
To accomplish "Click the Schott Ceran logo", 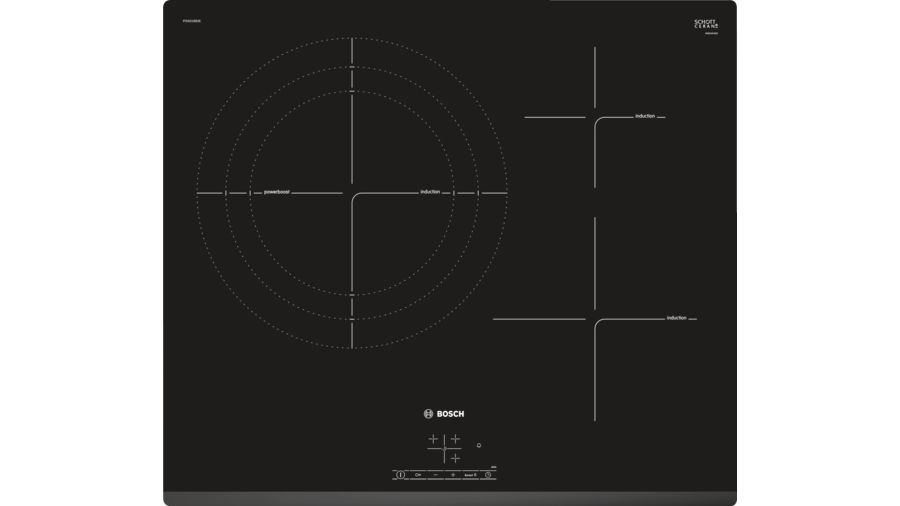I will click(x=707, y=23).
